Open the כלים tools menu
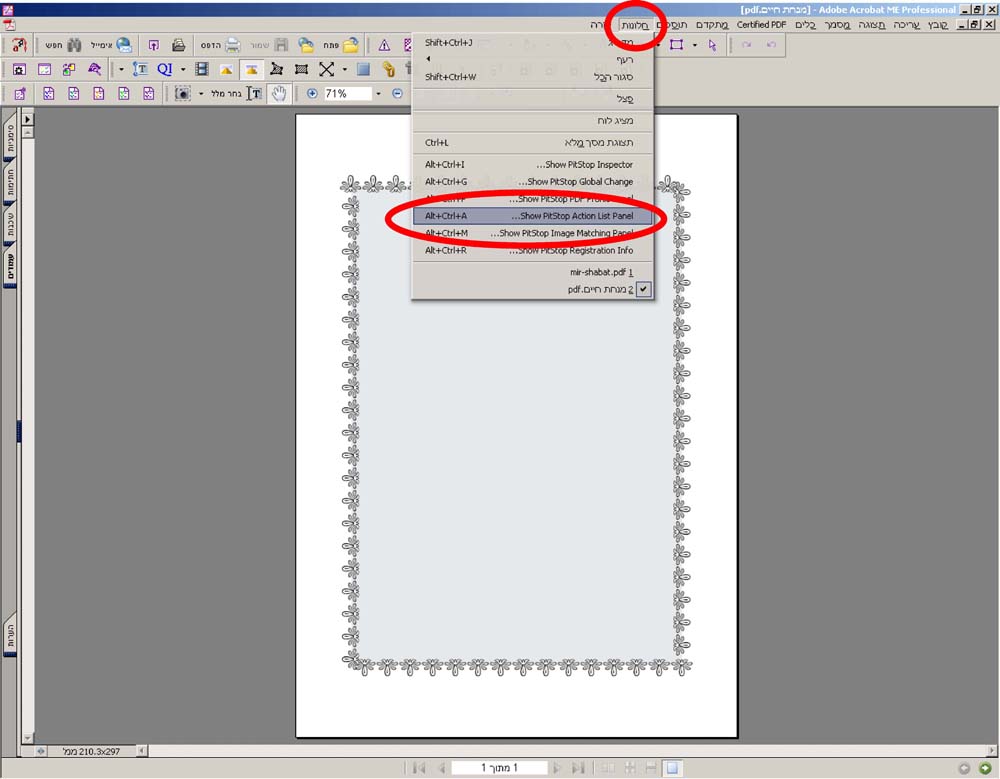Image resolution: width=1000 pixels, height=779 pixels. click(x=805, y=25)
